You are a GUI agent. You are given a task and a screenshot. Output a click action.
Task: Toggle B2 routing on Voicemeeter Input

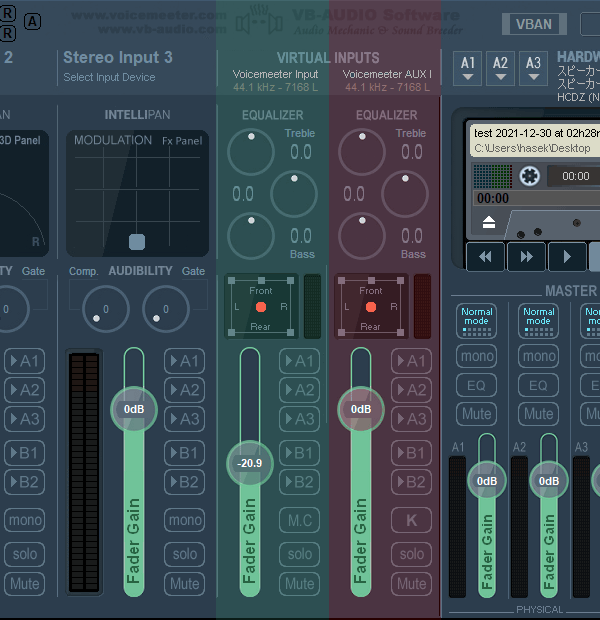tap(299, 482)
